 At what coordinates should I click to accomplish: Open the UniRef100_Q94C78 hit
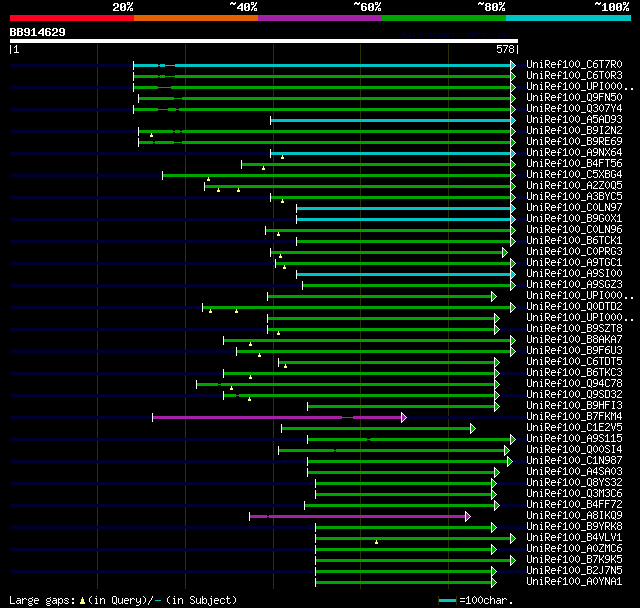coord(574,384)
